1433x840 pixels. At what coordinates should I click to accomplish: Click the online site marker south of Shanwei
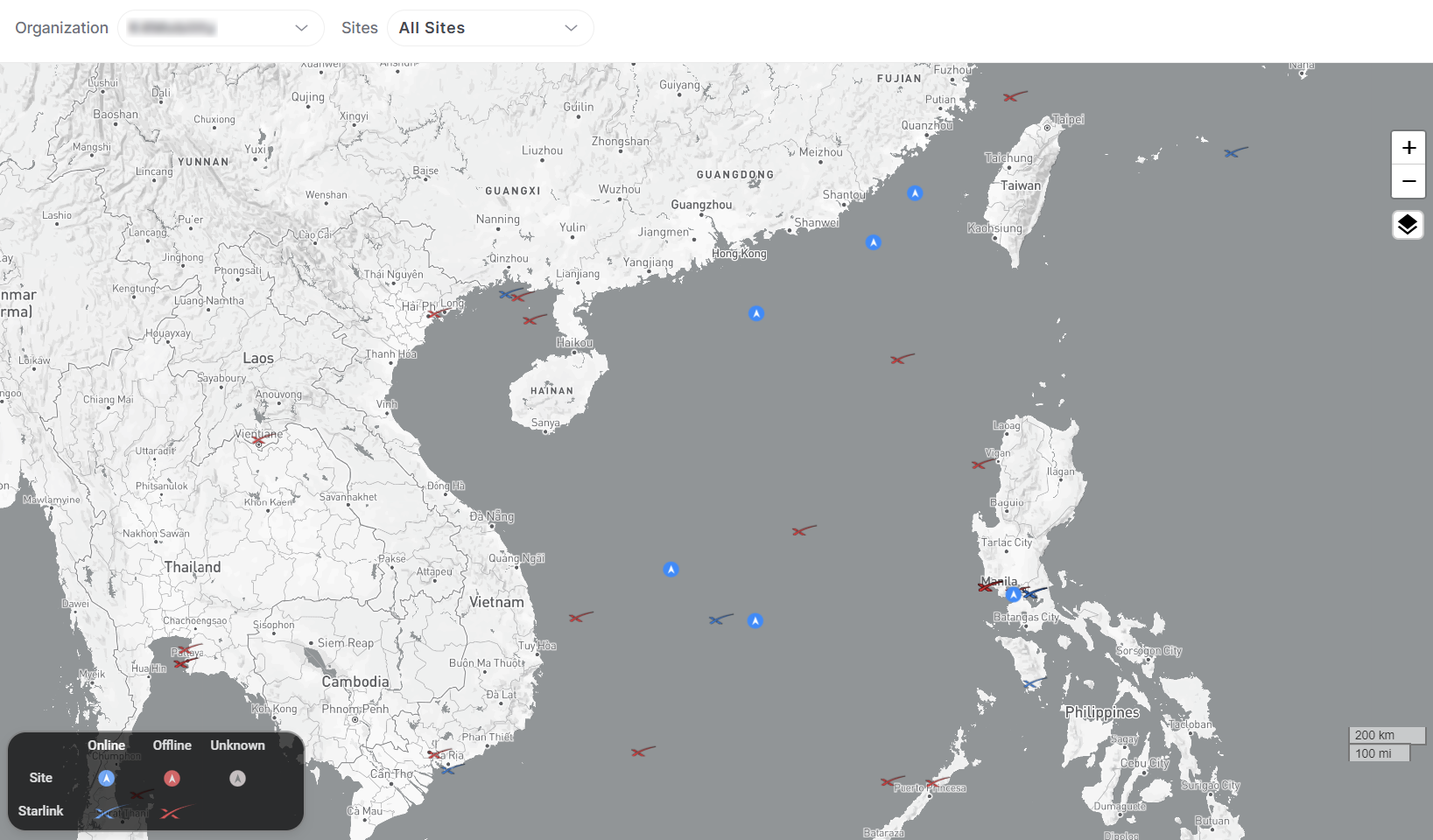tap(873, 242)
